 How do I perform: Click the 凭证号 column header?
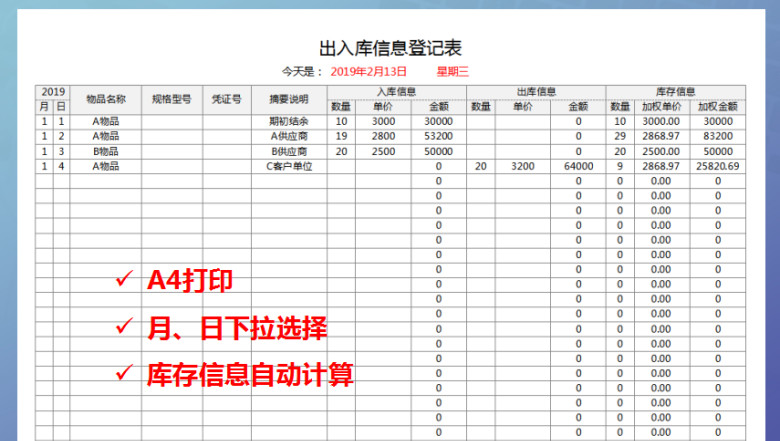point(227,99)
